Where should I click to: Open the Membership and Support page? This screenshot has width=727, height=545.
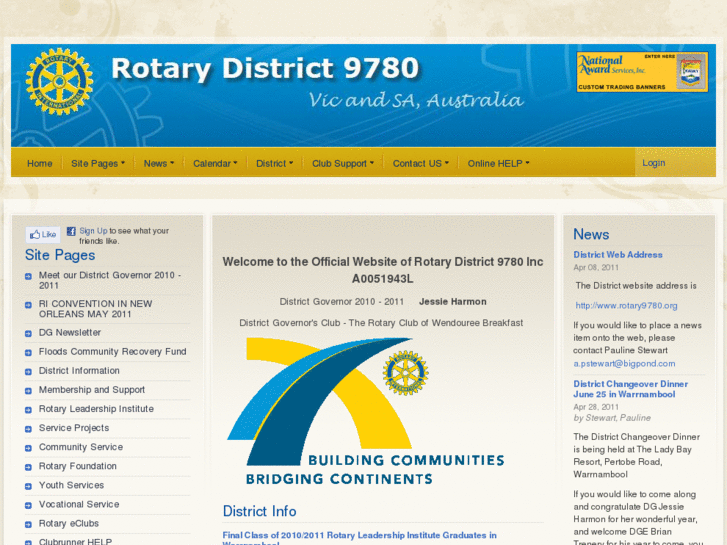[92, 390]
